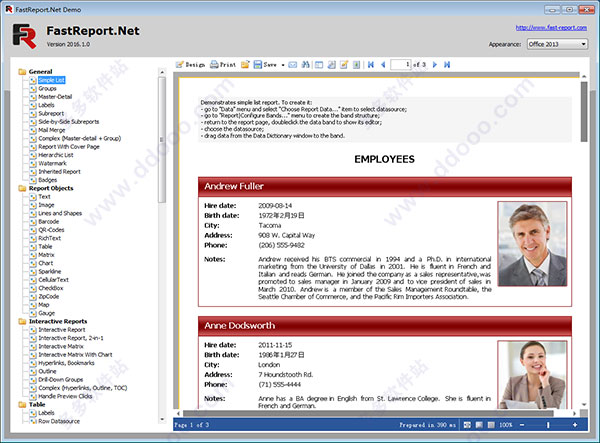Select the Interactive Matrix With Chart item
The width and height of the screenshot is (600, 443).
75,355
